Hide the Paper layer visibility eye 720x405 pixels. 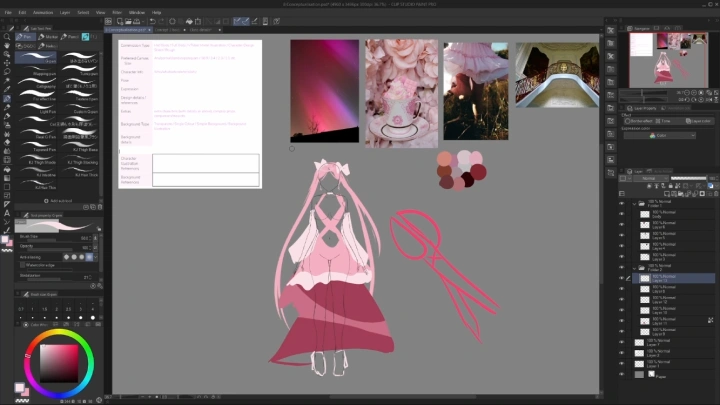click(x=621, y=375)
